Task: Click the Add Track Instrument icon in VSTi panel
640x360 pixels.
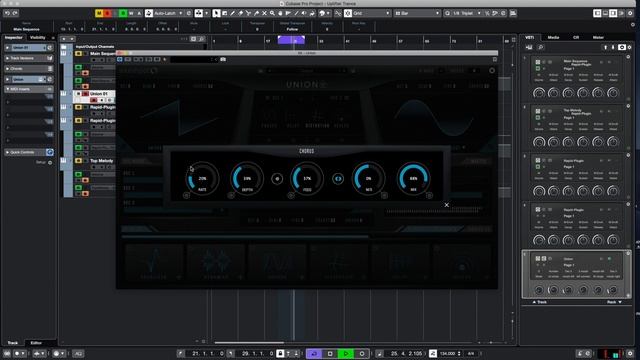Action: (x=529, y=47)
